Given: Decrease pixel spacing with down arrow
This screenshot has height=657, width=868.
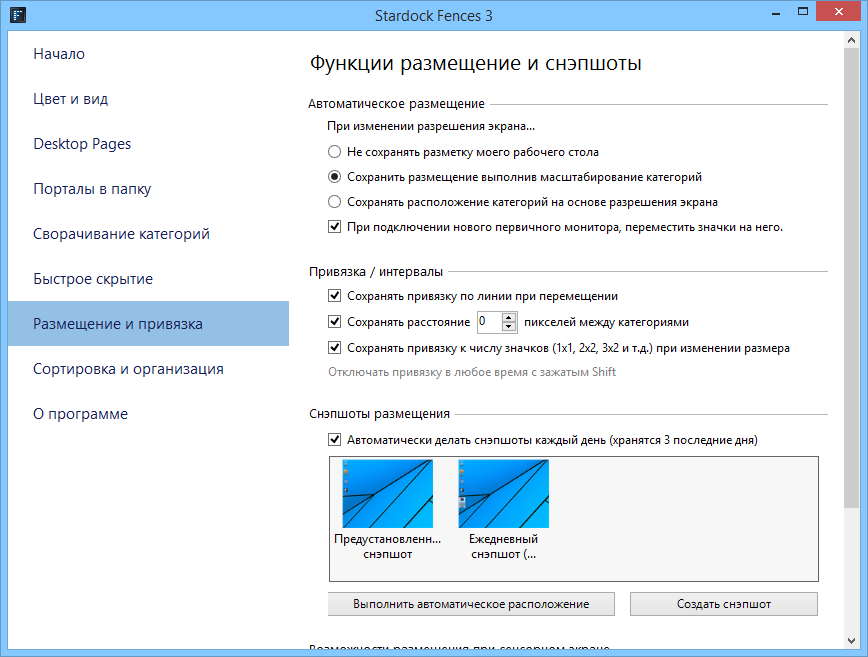Looking at the screenshot, I should coord(509,326).
